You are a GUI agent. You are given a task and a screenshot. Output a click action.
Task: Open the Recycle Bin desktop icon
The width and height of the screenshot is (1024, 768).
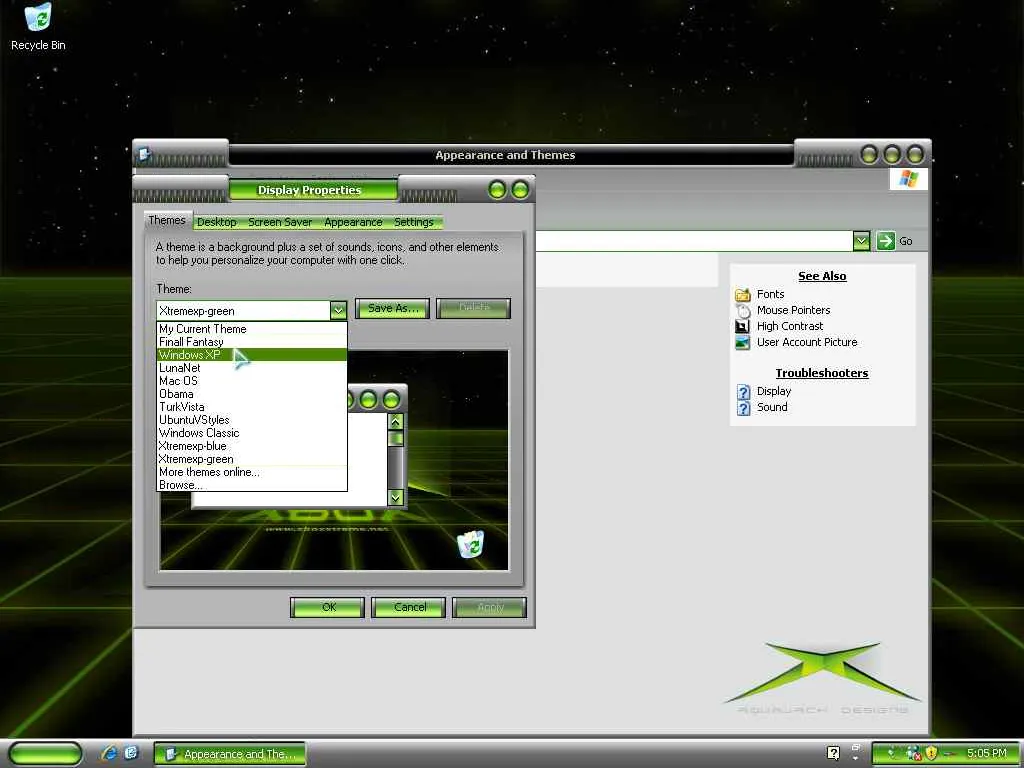[38, 27]
